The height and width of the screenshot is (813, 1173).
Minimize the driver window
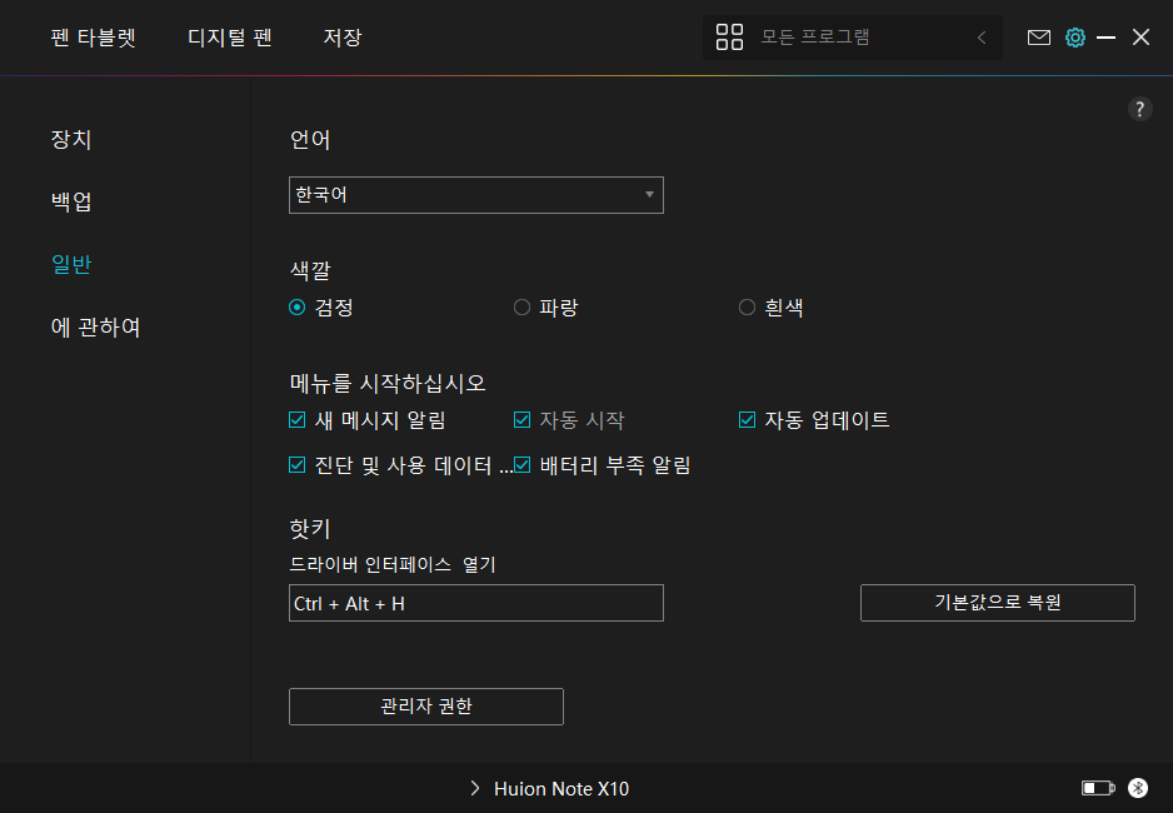(1106, 38)
